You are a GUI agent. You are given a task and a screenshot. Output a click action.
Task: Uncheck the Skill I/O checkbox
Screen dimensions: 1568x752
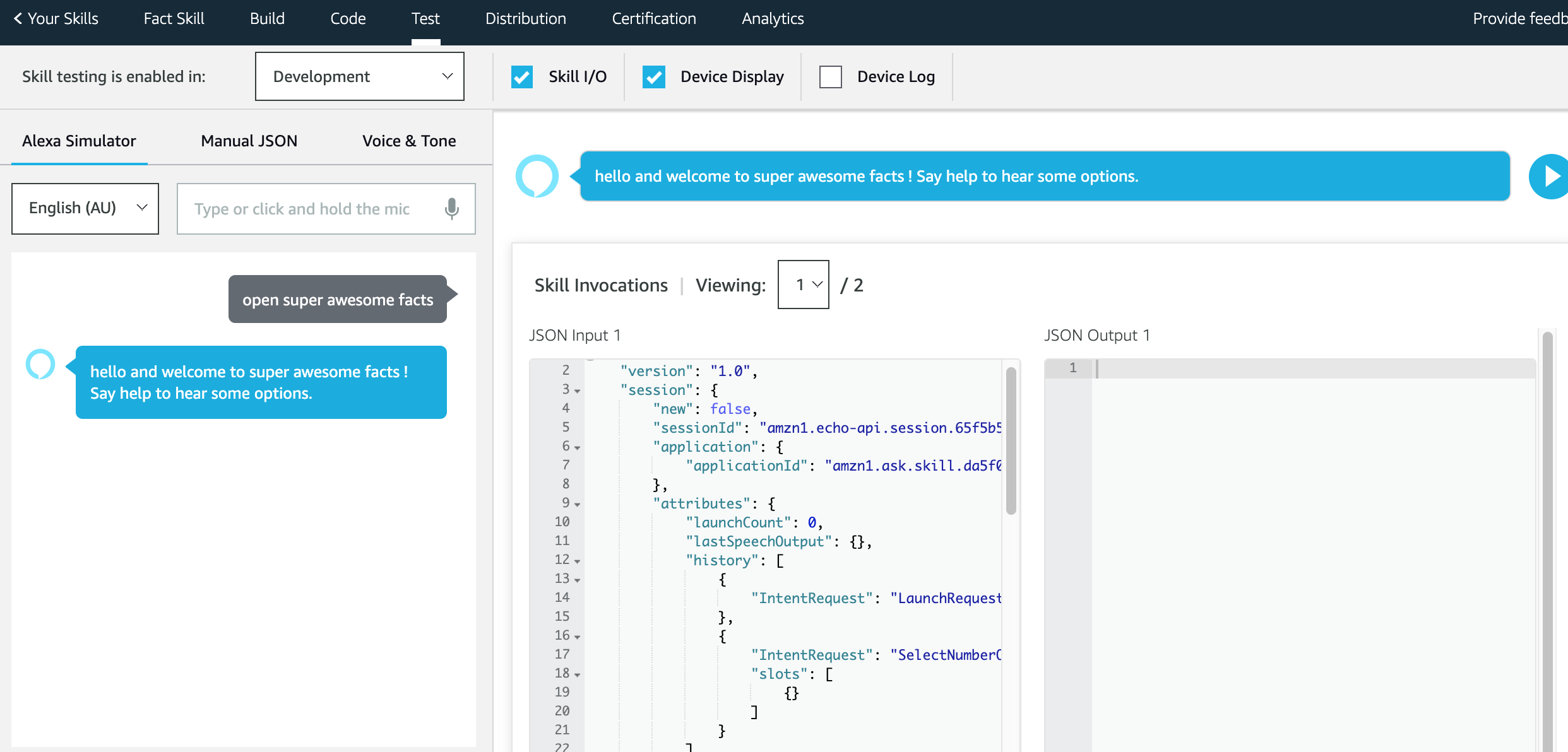522,77
